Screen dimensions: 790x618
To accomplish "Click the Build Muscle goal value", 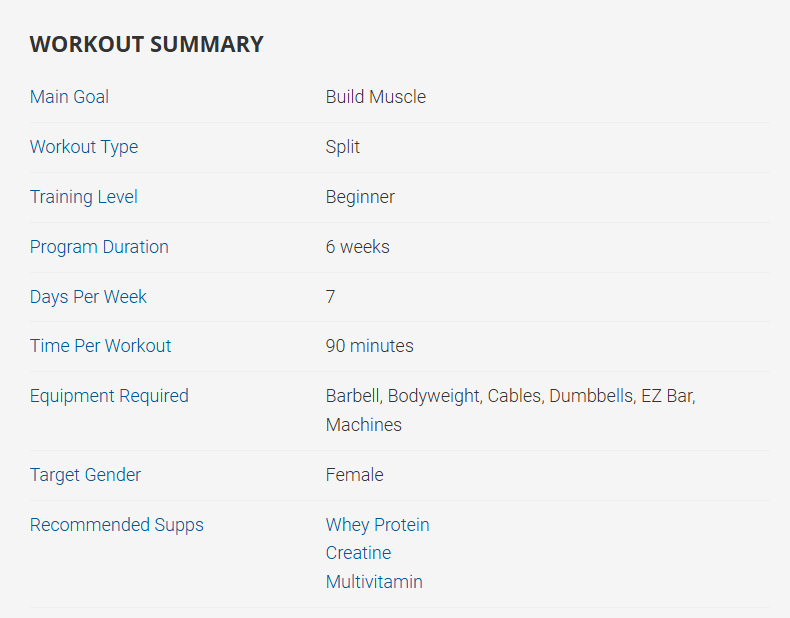I will 375,97.
